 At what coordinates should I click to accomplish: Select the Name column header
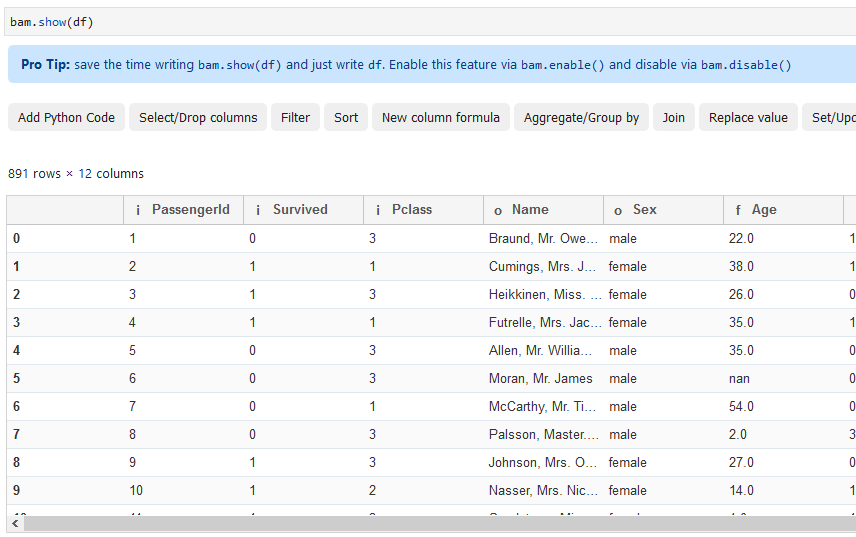(x=530, y=210)
